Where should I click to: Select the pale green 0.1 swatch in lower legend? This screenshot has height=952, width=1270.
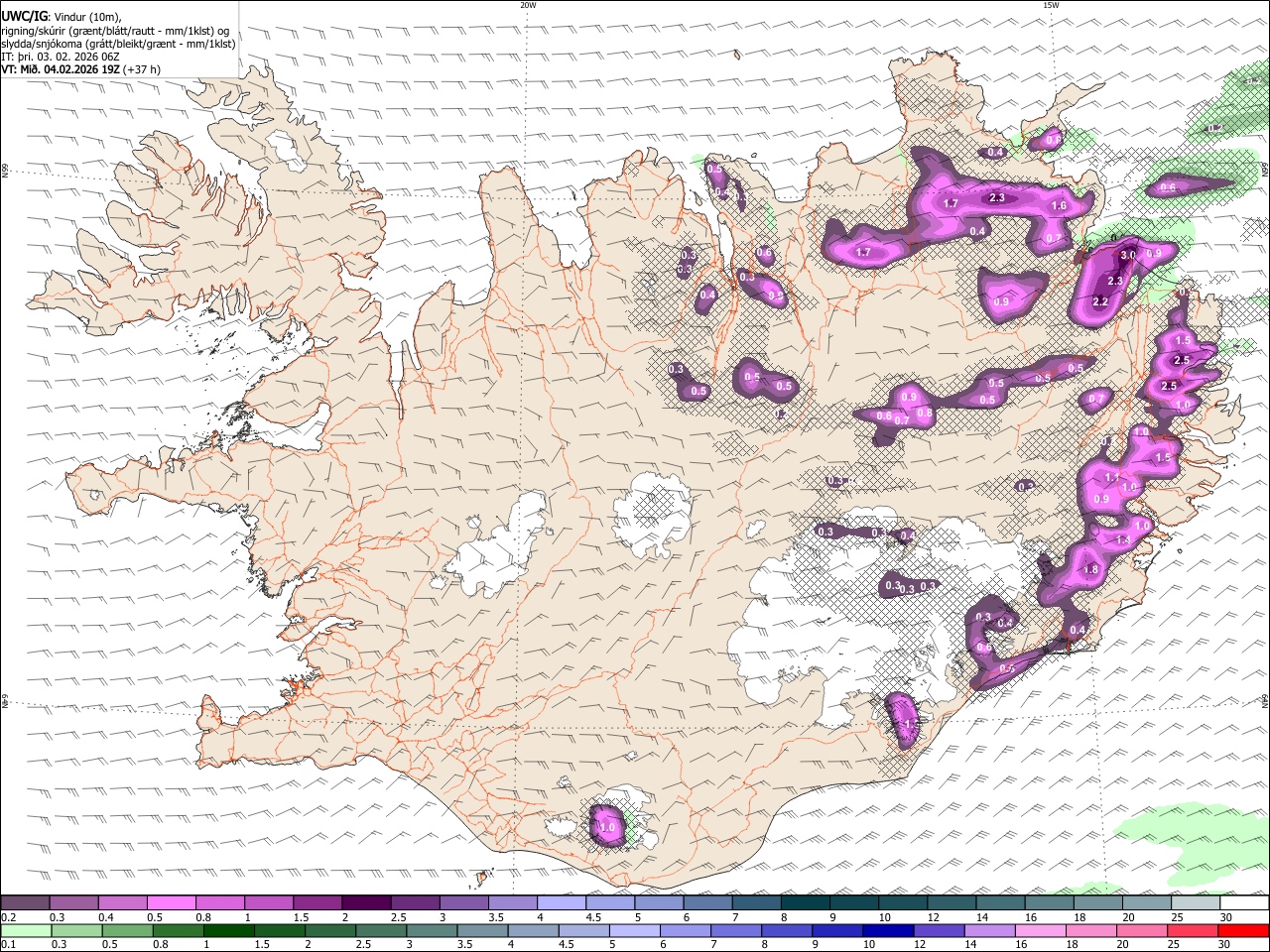pos(26,930)
